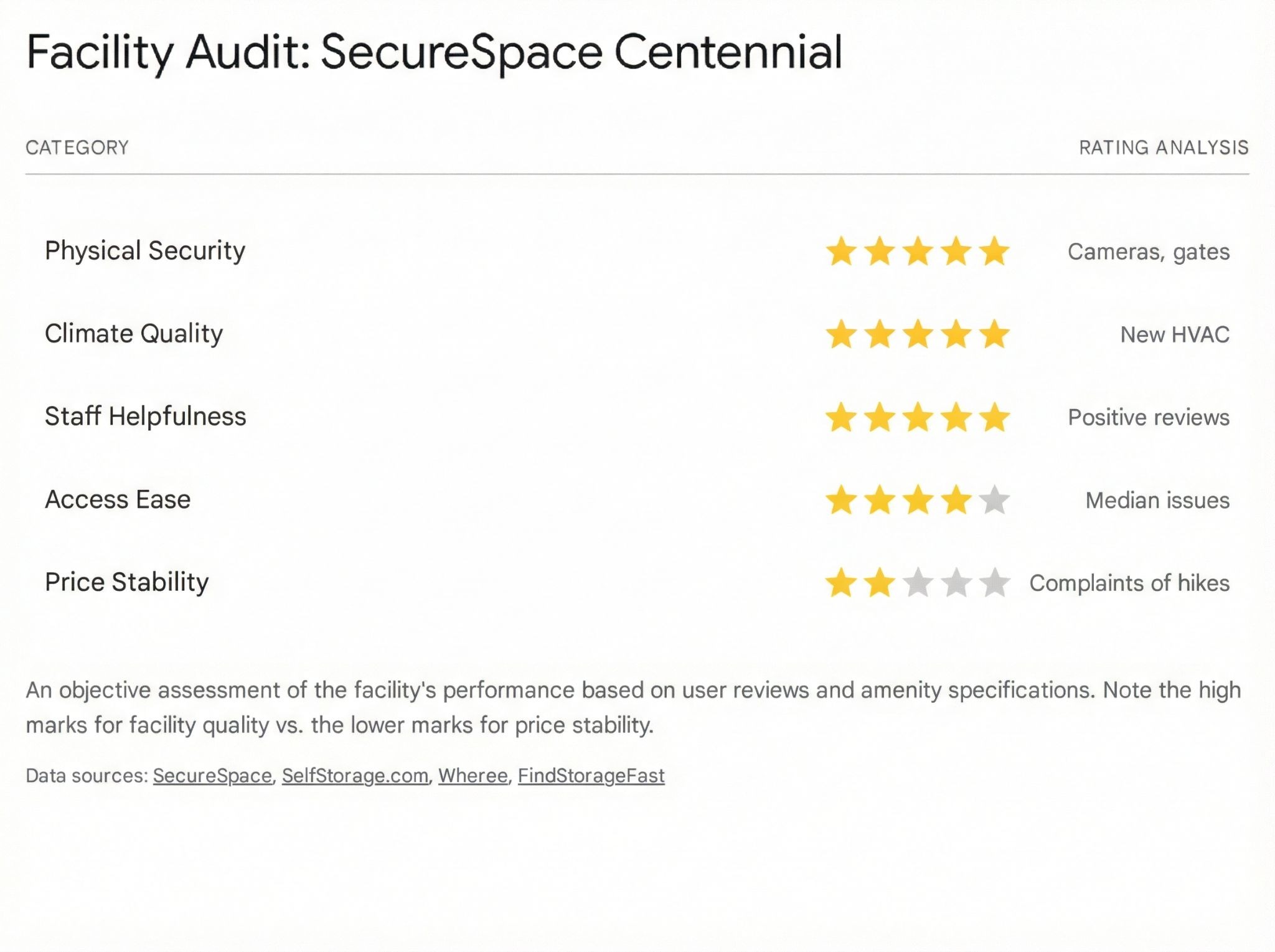Click the Facility Audit title heading

tap(434, 52)
